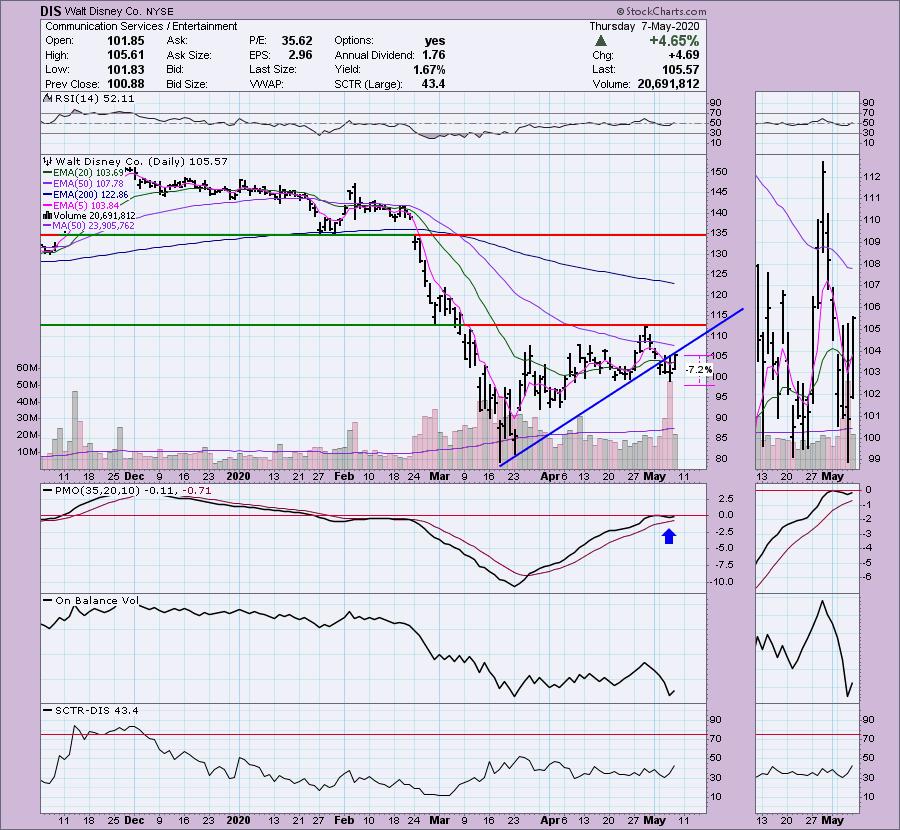Click the 60M tick on the volume axis
Screen dimensions: 900x830
click(28, 367)
